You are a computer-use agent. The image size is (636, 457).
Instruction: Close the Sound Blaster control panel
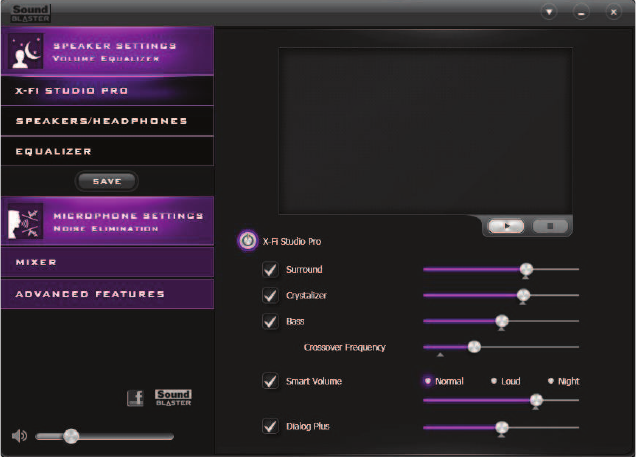pyautogui.click(x=614, y=12)
